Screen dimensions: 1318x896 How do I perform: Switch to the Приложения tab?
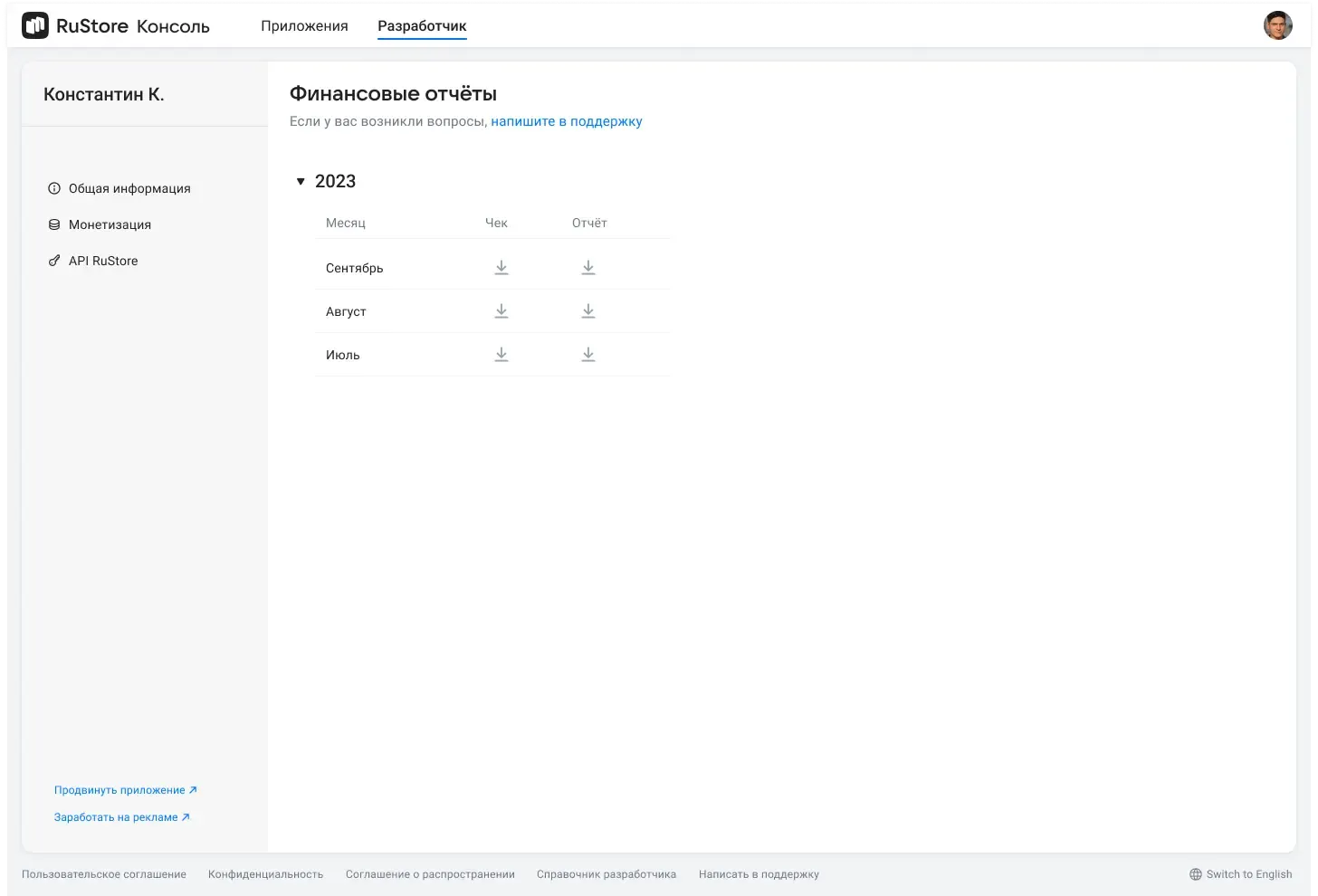click(304, 25)
